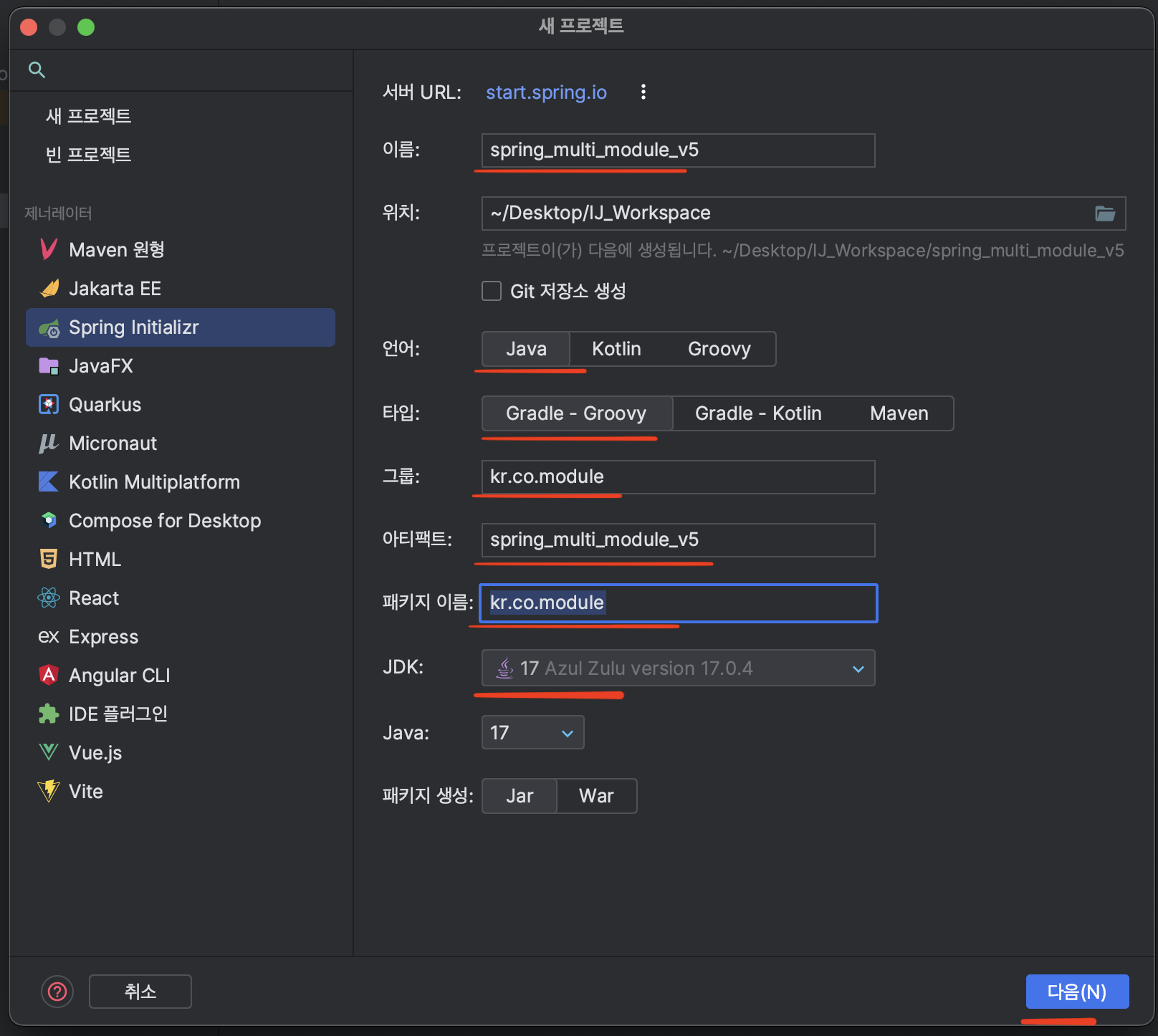Click the 그룹 input field
1158x1036 pixels.
(677, 476)
